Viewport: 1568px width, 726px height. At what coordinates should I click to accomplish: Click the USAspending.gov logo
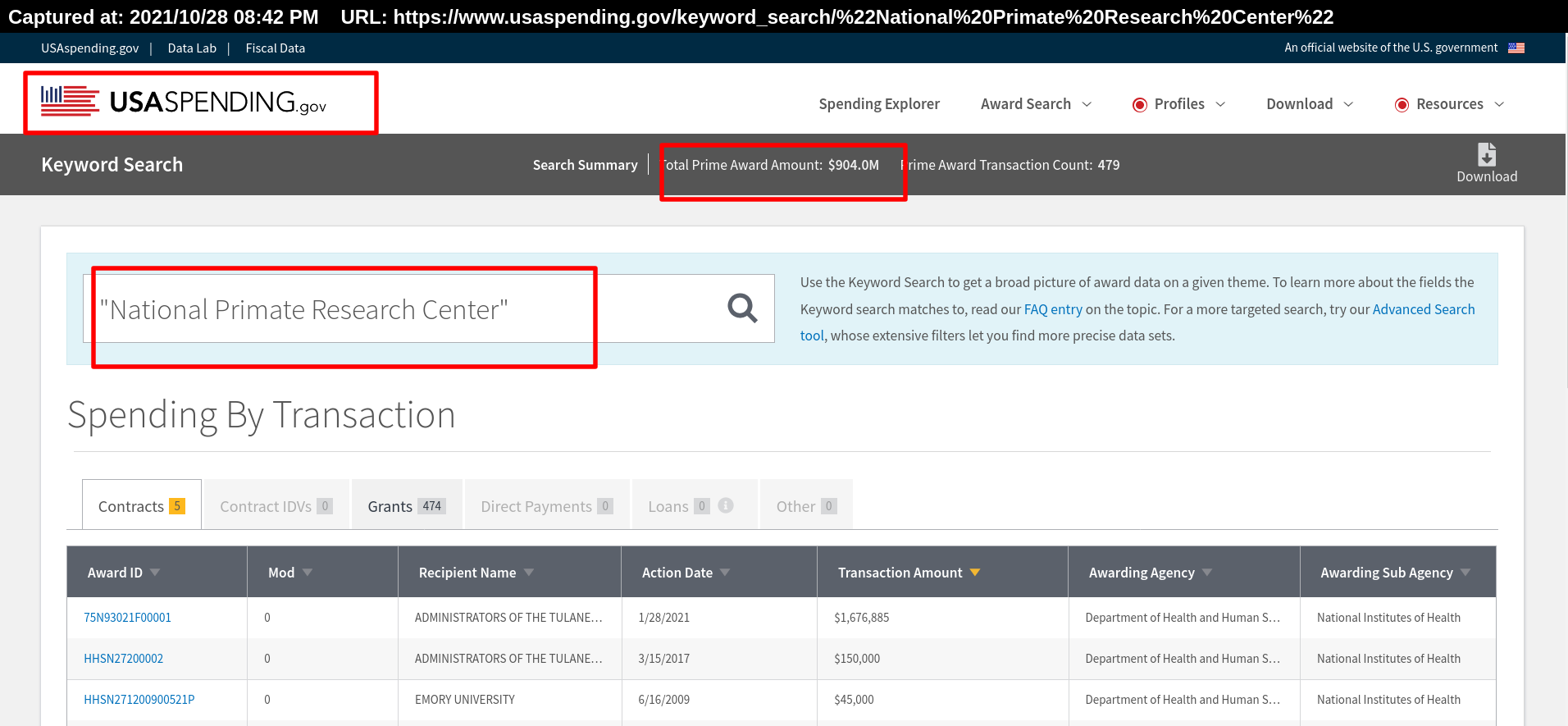(184, 102)
